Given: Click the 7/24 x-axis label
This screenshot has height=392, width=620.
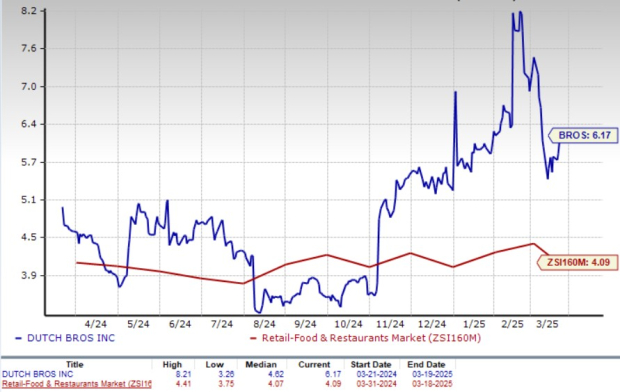Looking at the screenshot, I should [222, 324].
